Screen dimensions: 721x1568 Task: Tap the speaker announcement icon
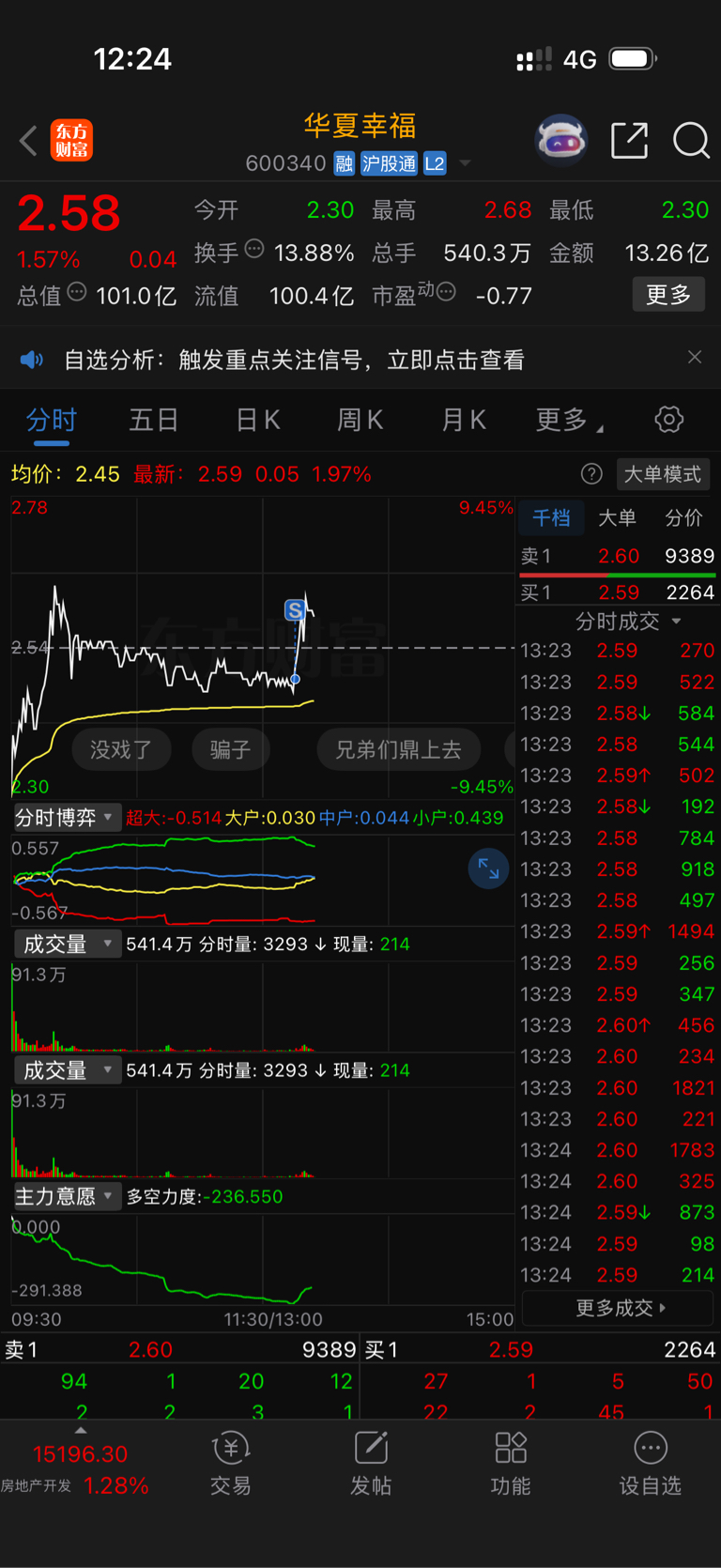tap(32, 360)
